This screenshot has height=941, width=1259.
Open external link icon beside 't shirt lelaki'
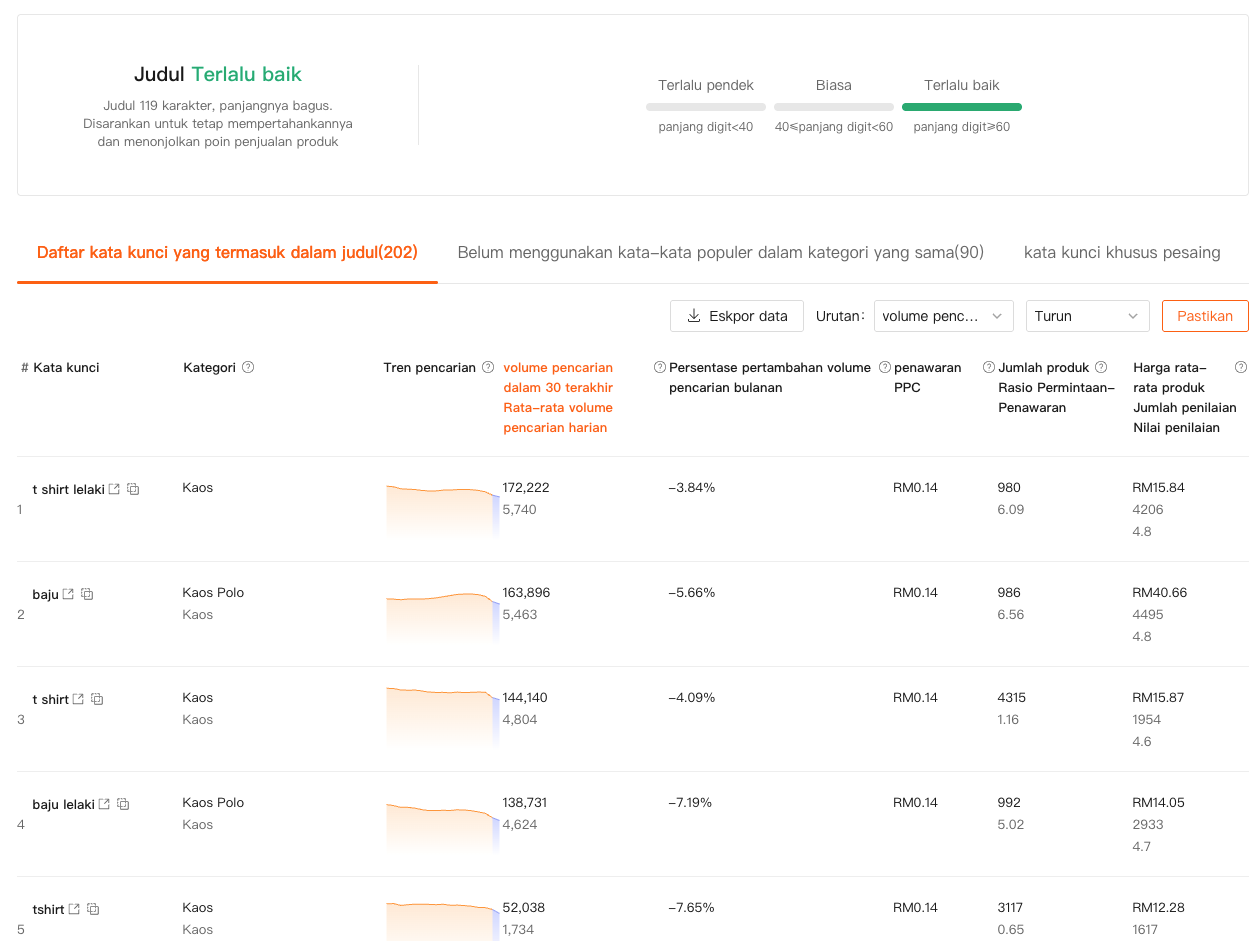114,489
